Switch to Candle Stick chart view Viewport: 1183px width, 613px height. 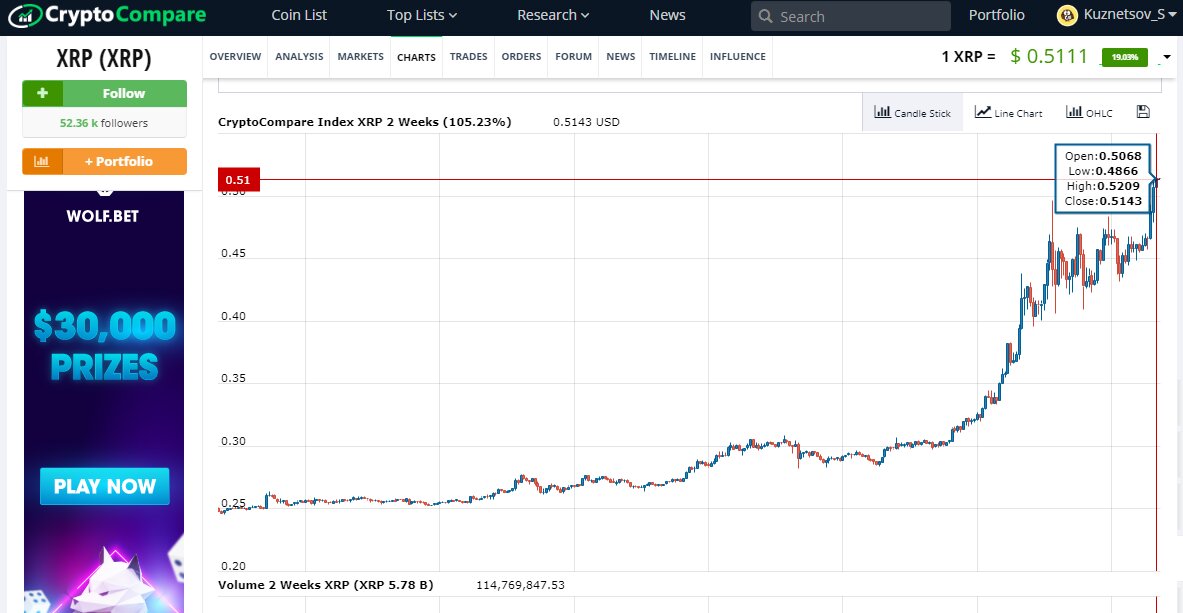point(912,112)
